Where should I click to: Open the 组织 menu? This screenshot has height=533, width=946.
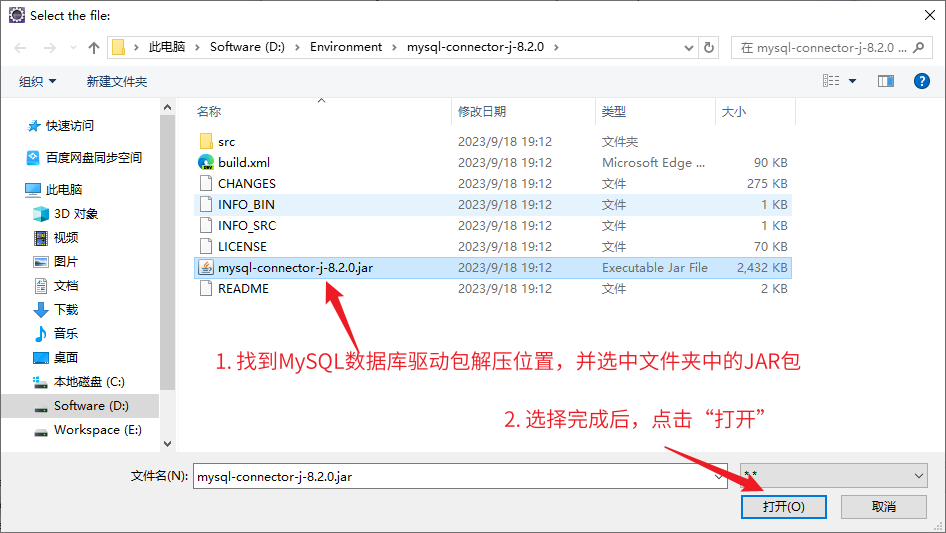(38, 81)
